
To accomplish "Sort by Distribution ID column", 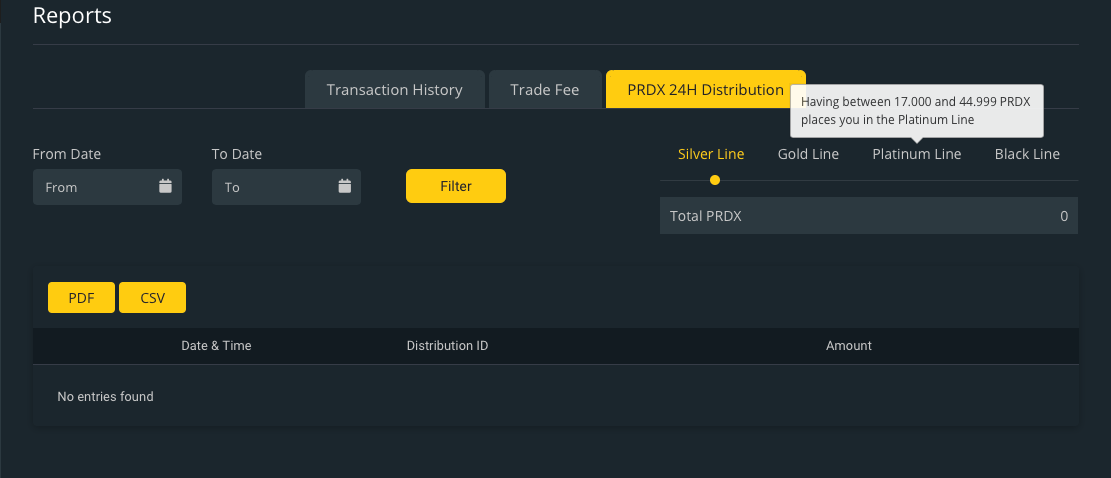I will 447,346.
